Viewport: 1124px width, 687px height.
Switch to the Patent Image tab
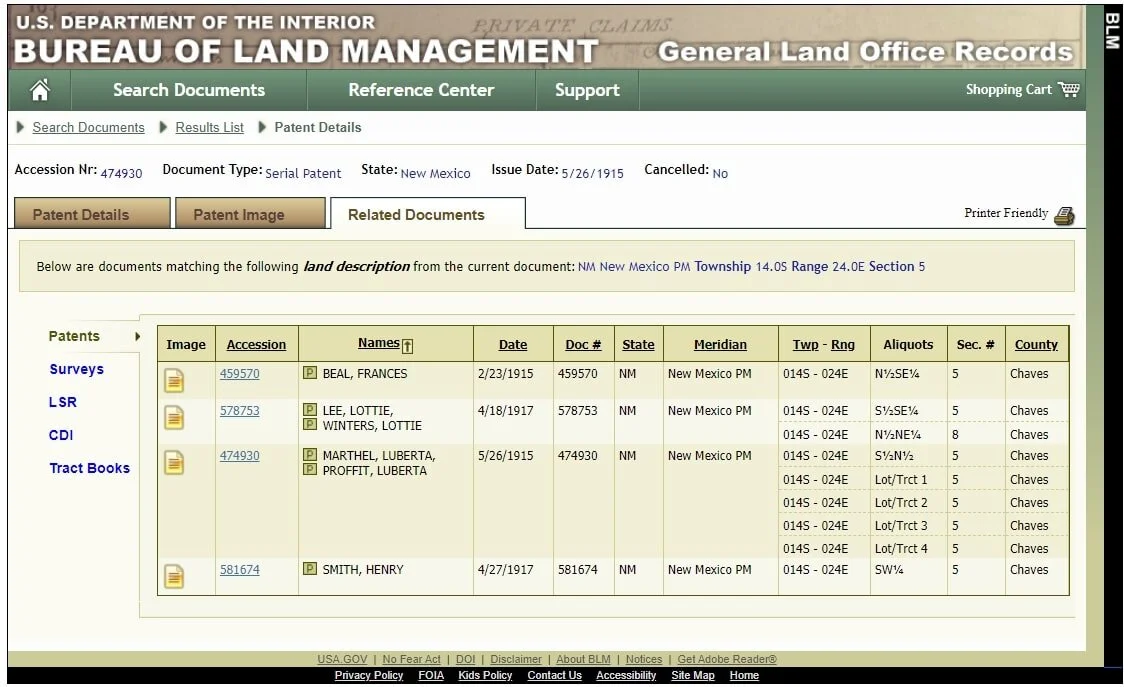coord(250,214)
